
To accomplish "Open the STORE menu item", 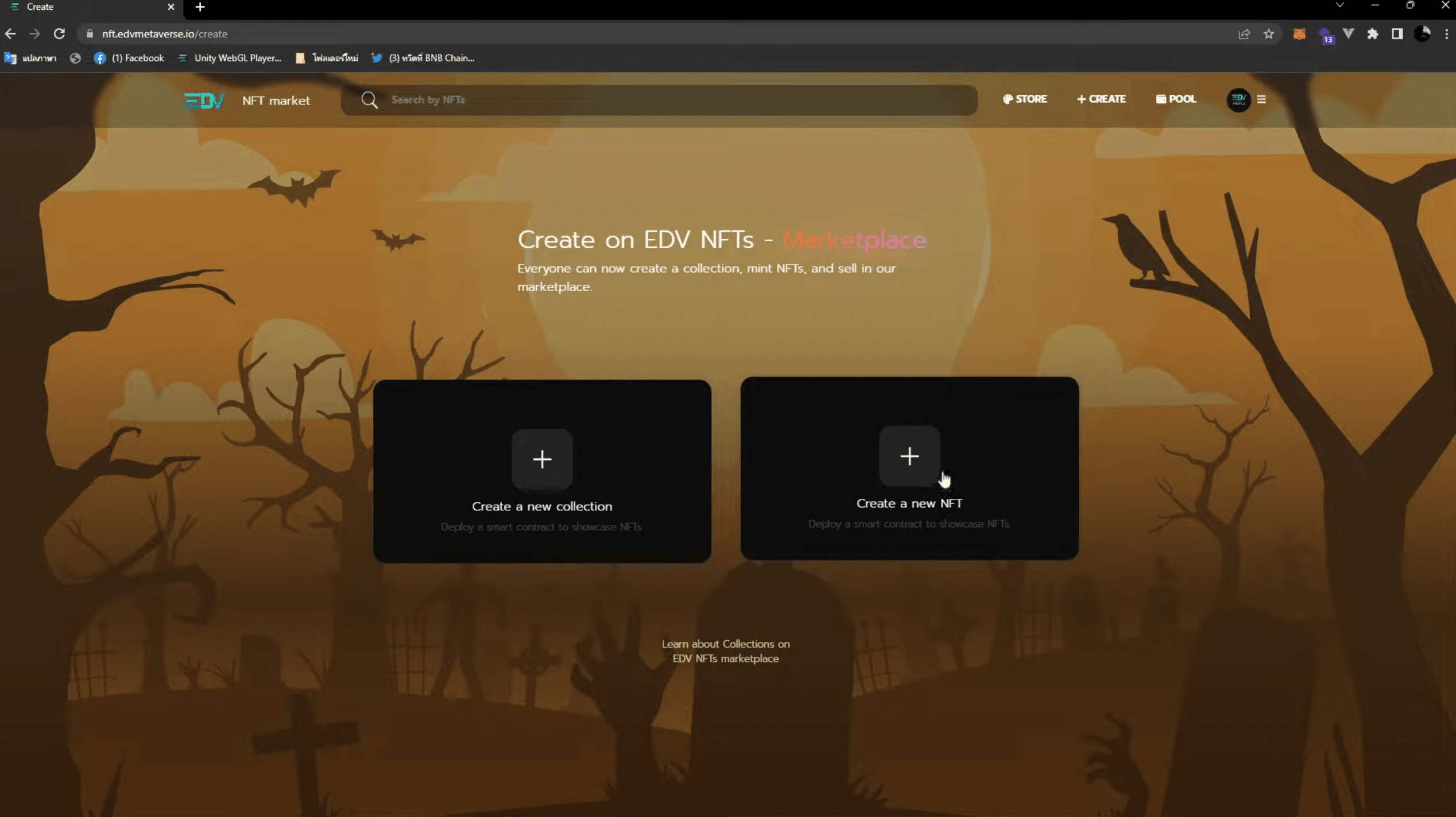I will click(1025, 99).
